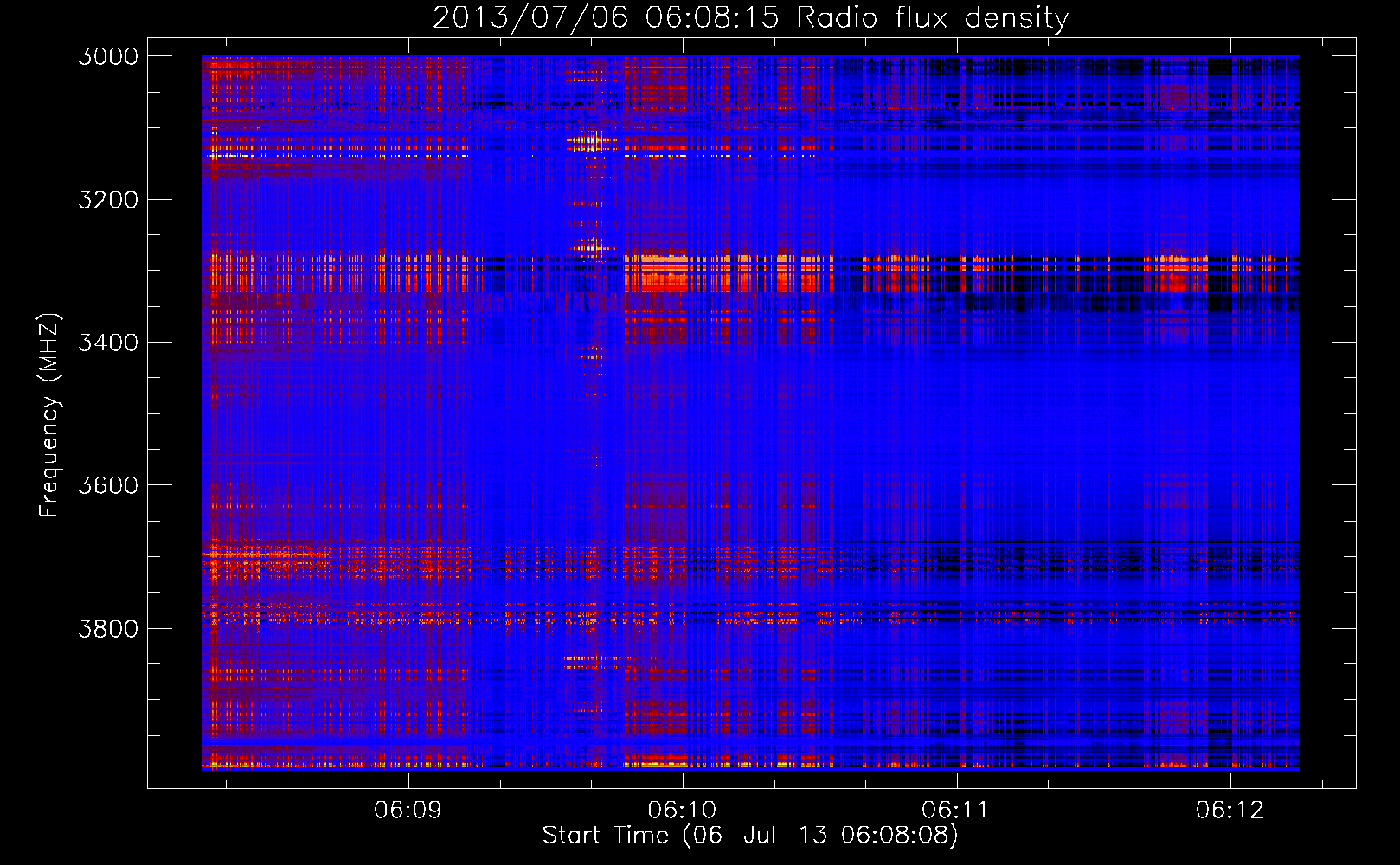The height and width of the screenshot is (865, 1400).
Task: Select the 3400 frequency axis label
Action: pyautogui.click(x=108, y=343)
